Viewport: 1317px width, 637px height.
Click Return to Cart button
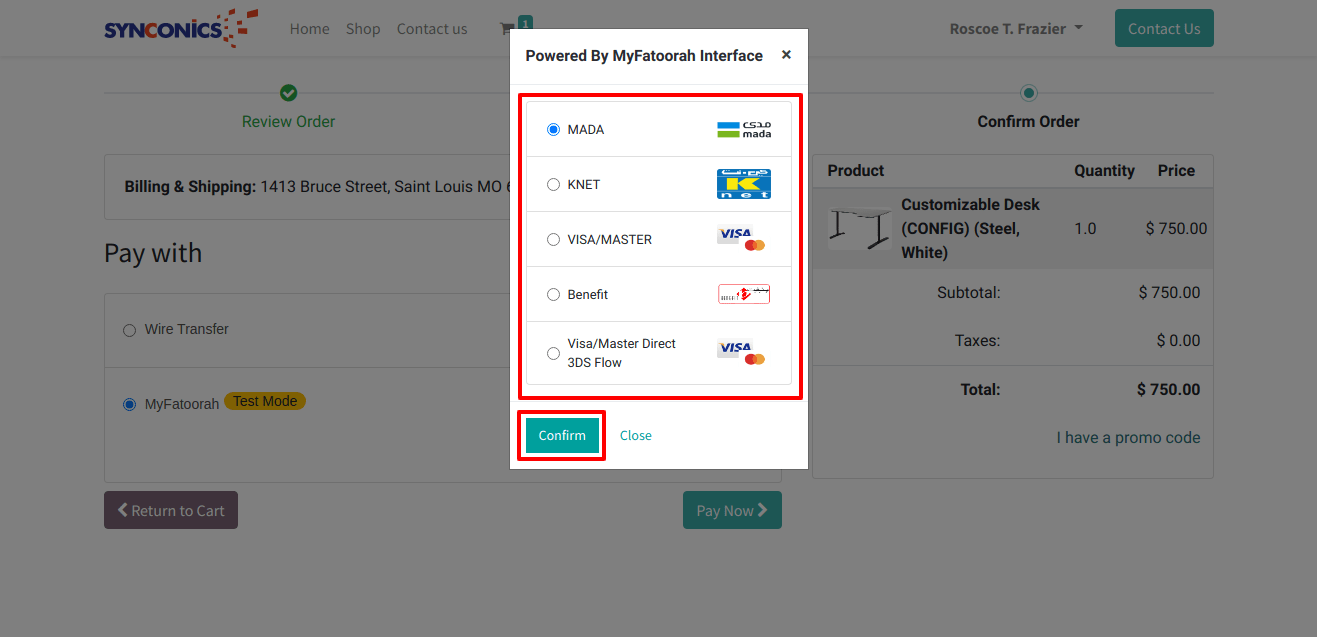[171, 510]
